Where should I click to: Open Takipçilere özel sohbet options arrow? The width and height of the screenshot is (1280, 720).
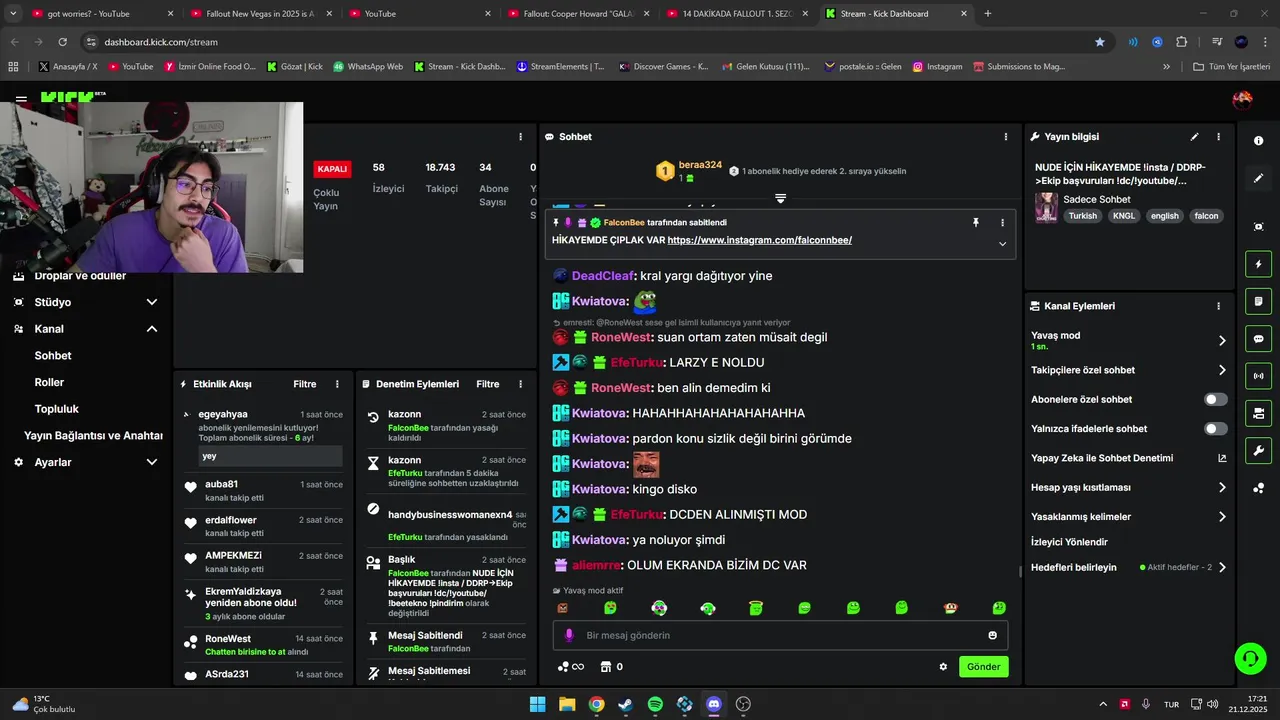1222,370
